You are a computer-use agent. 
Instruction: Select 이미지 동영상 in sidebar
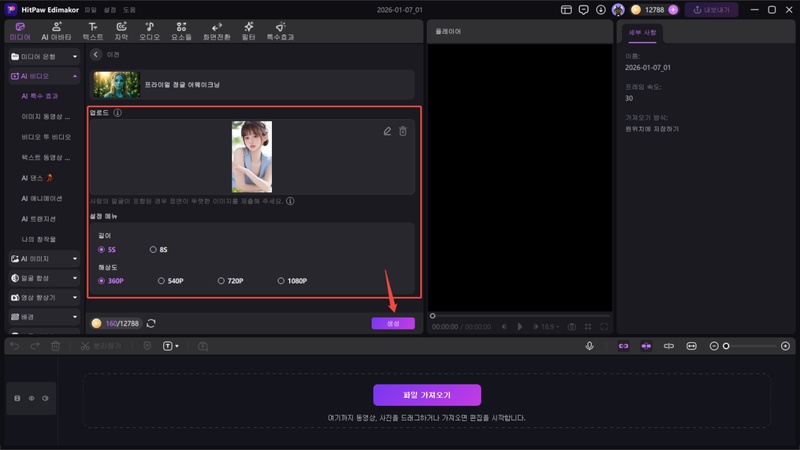pos(45,116)
